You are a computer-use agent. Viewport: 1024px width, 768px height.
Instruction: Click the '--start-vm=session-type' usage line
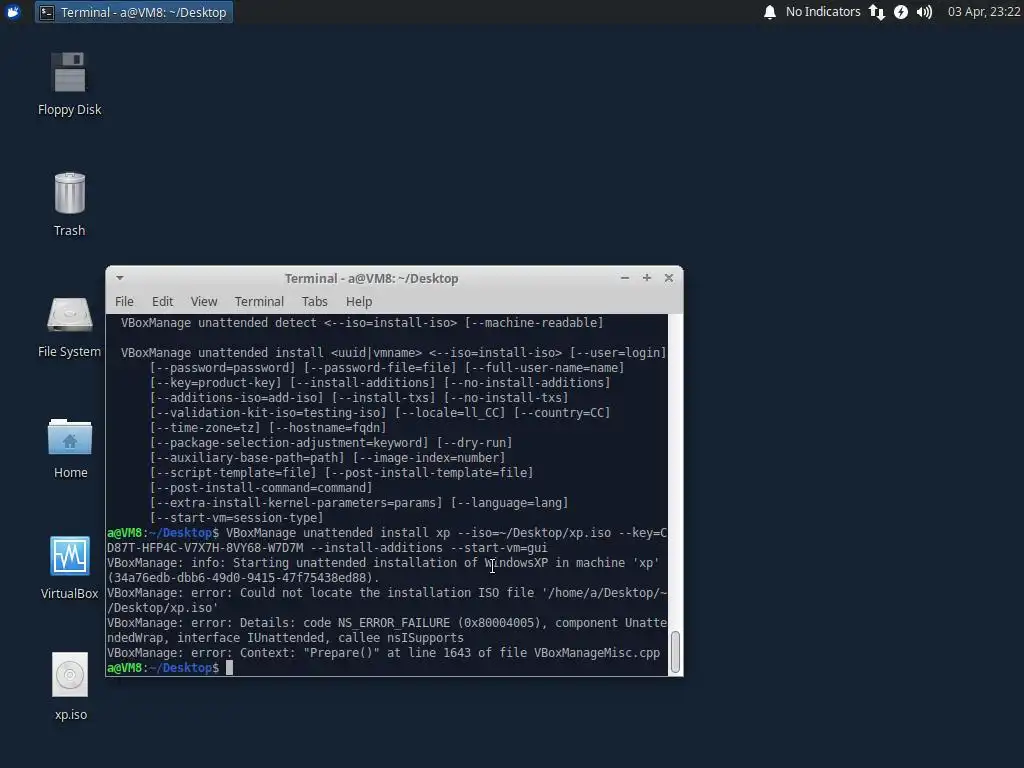click(236, 518)
